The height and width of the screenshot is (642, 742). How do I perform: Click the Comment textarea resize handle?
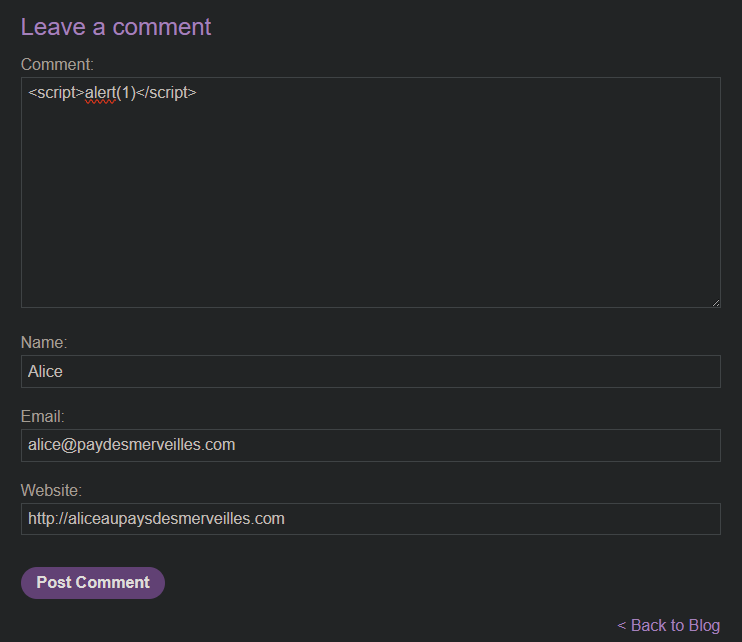[715, 302]
